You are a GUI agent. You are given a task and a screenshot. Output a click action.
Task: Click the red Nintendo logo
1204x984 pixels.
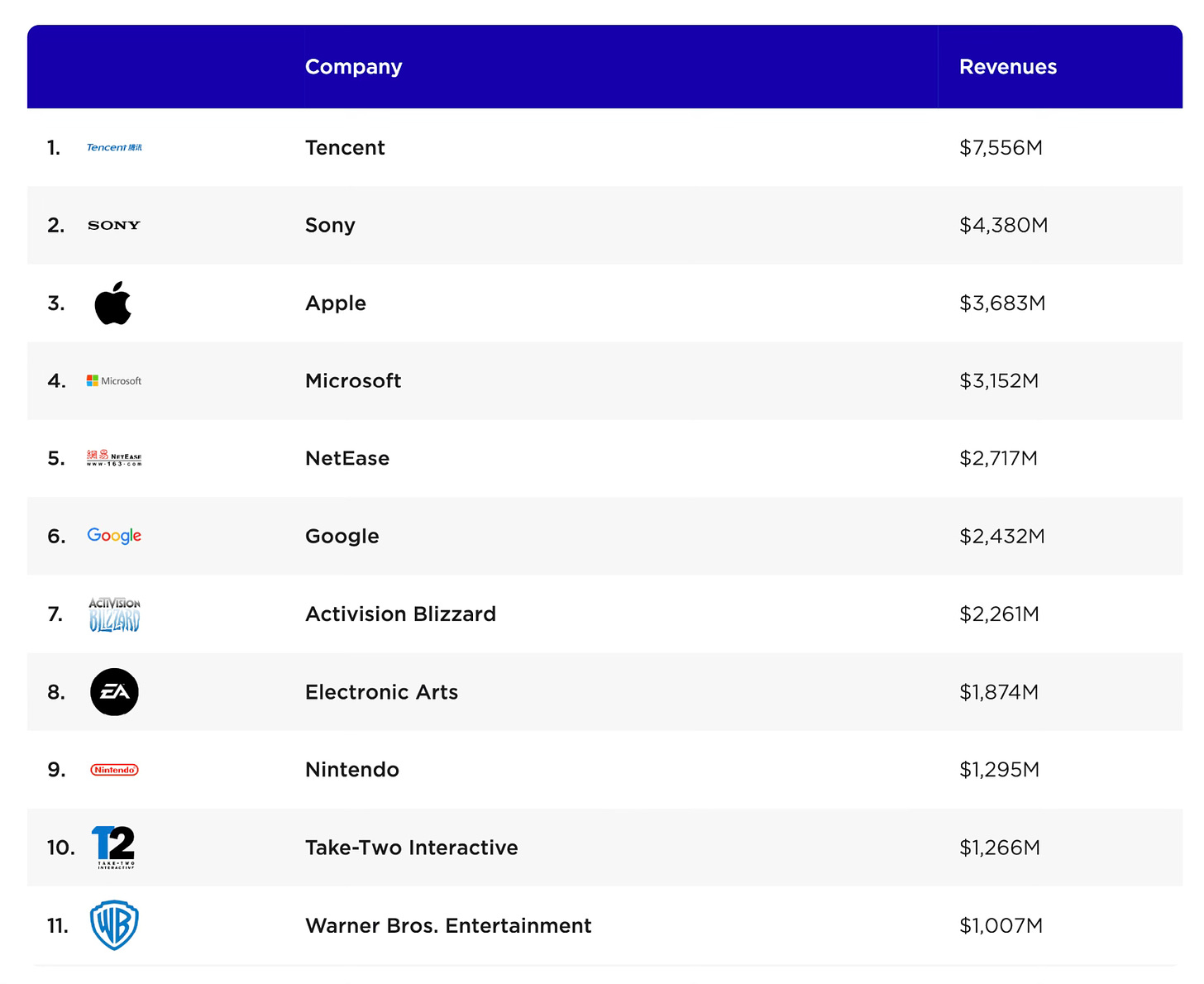tap(114, 770)
